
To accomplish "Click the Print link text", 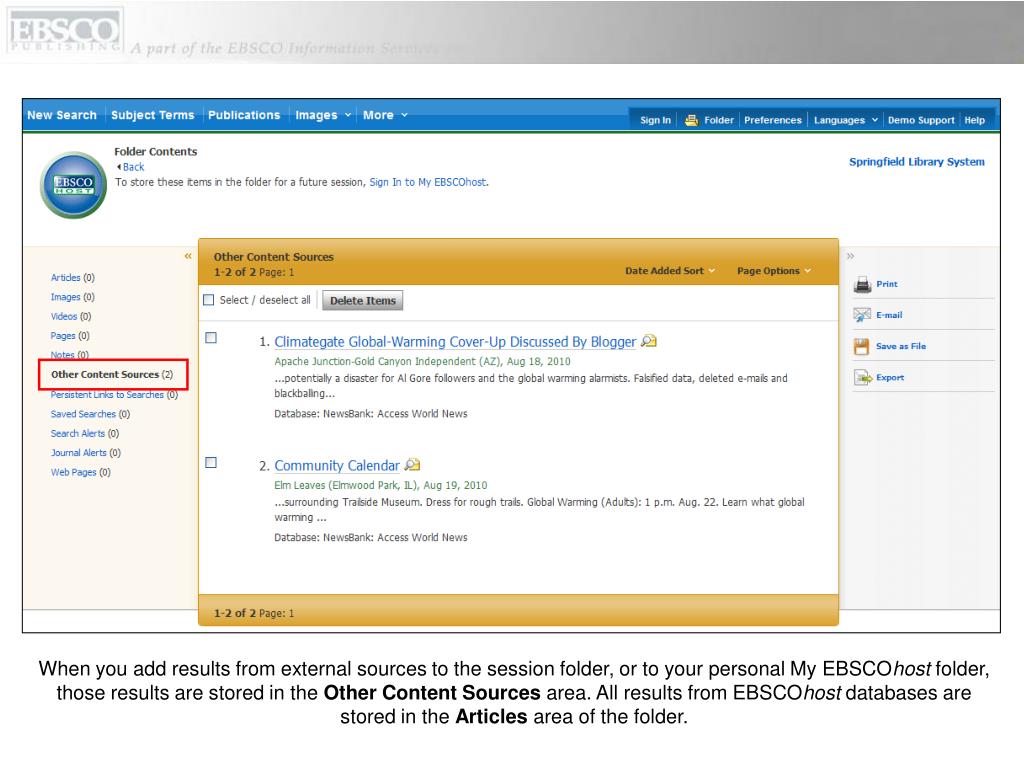I will point(887,284).
